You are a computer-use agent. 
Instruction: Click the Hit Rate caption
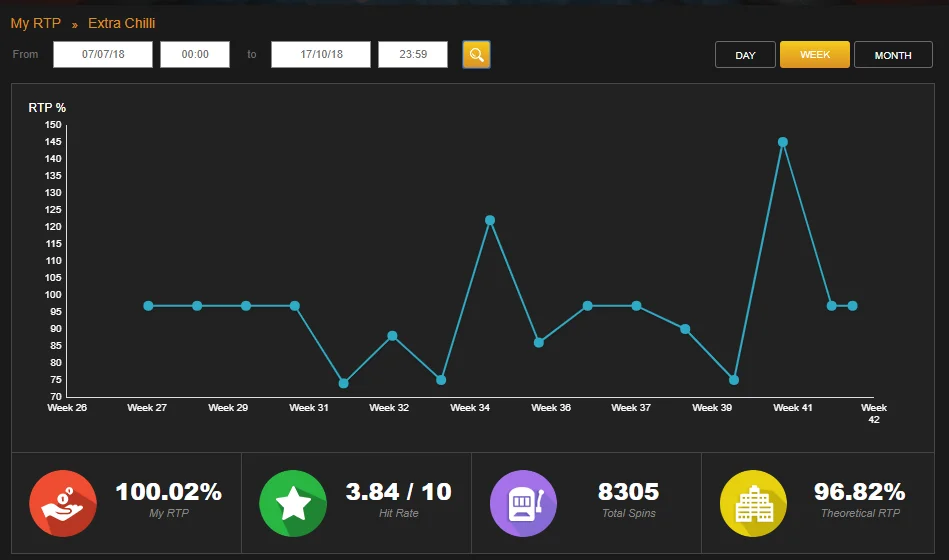pyautogui.click(x=399, y=513)
